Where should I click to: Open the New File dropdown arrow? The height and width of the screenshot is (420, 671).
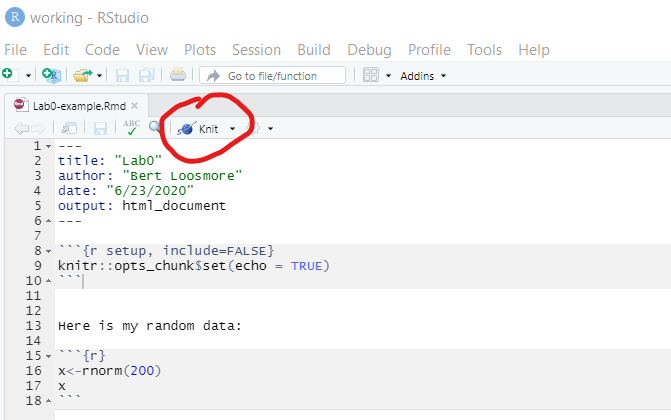click(28, 76)
